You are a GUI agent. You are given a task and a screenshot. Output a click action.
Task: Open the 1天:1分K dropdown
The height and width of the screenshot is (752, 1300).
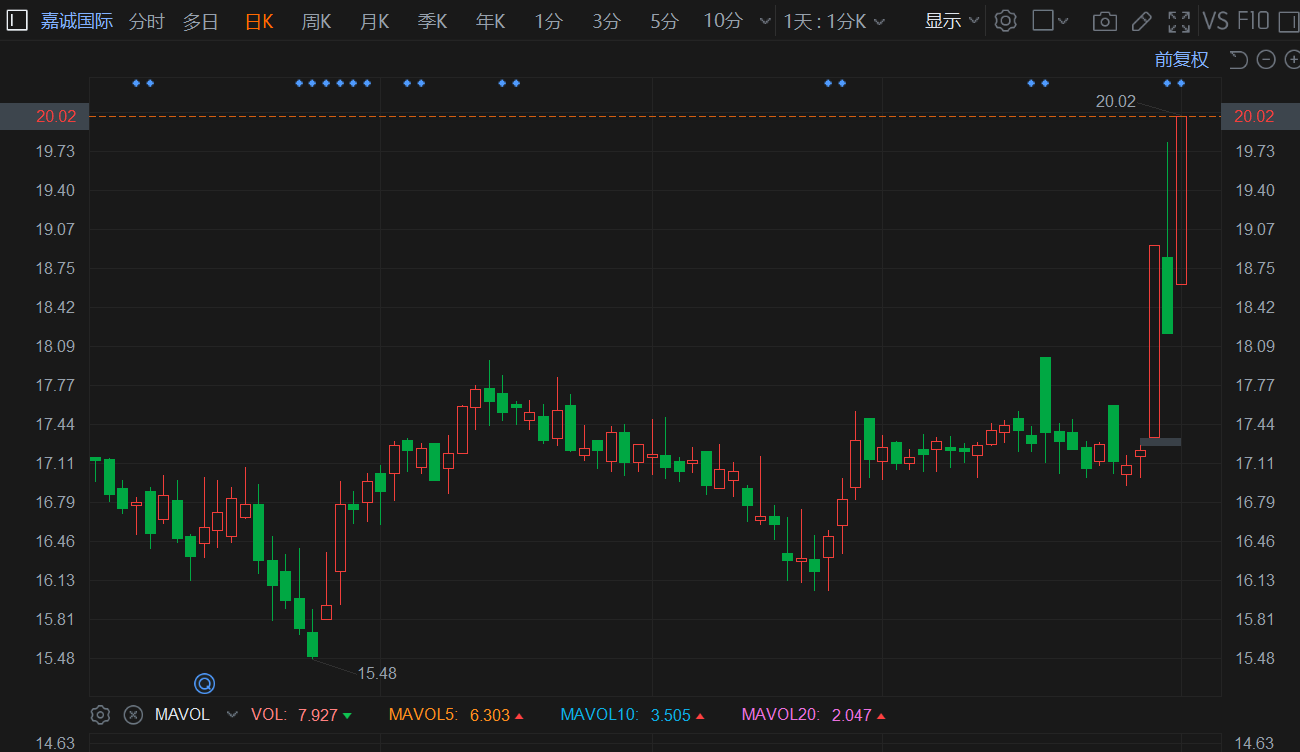(x=834, y=21)
